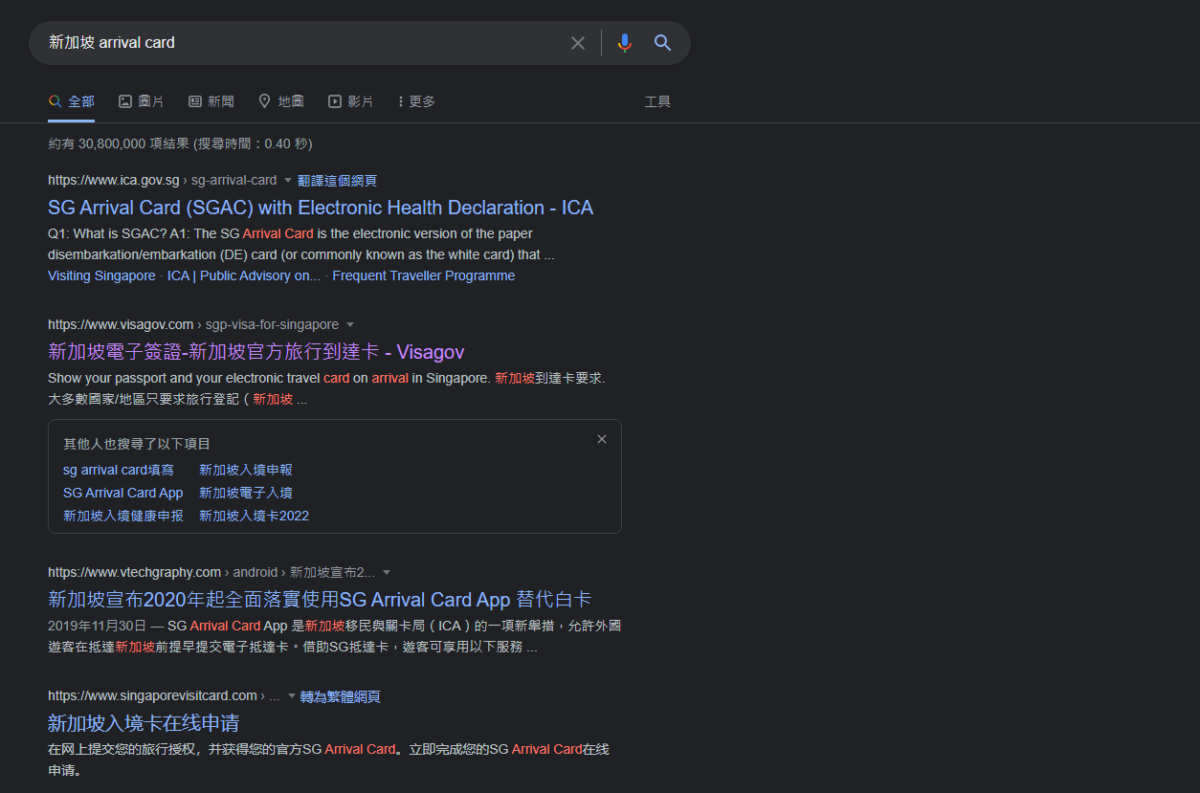
Task: Open 工具 search tools
Action: 657,101
